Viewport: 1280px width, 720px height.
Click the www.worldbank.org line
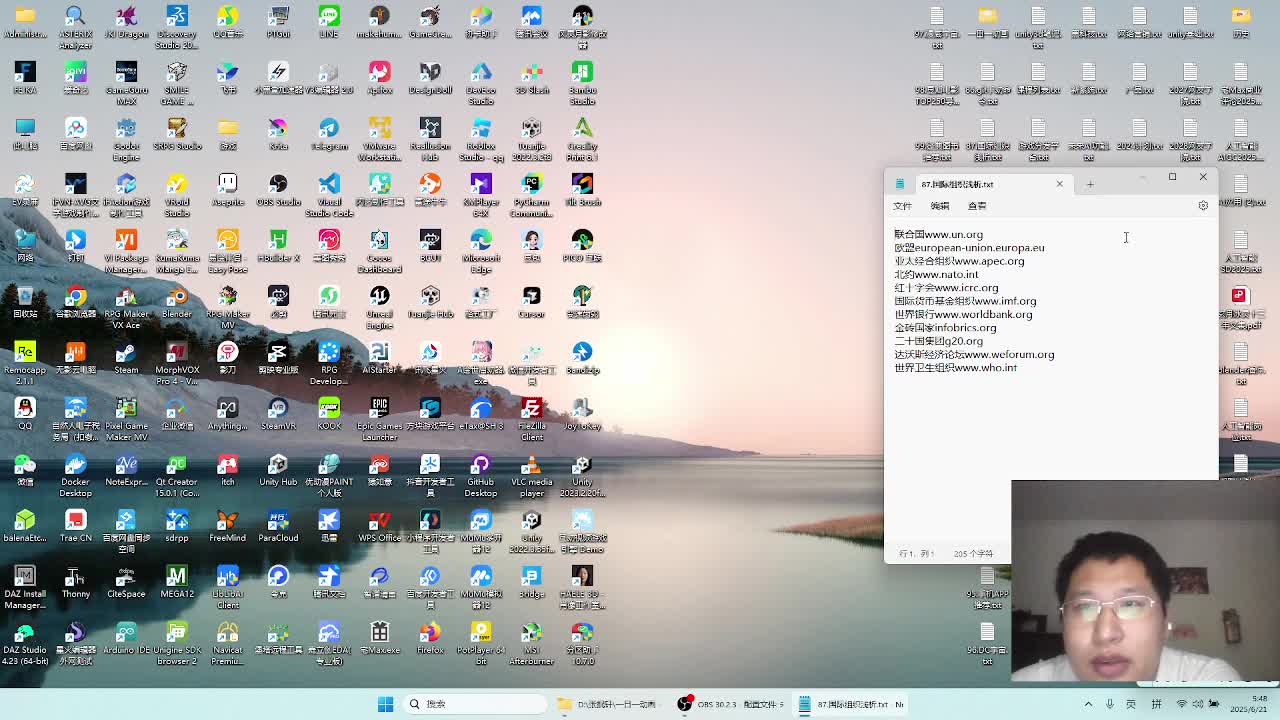click(x=963, y=314)
